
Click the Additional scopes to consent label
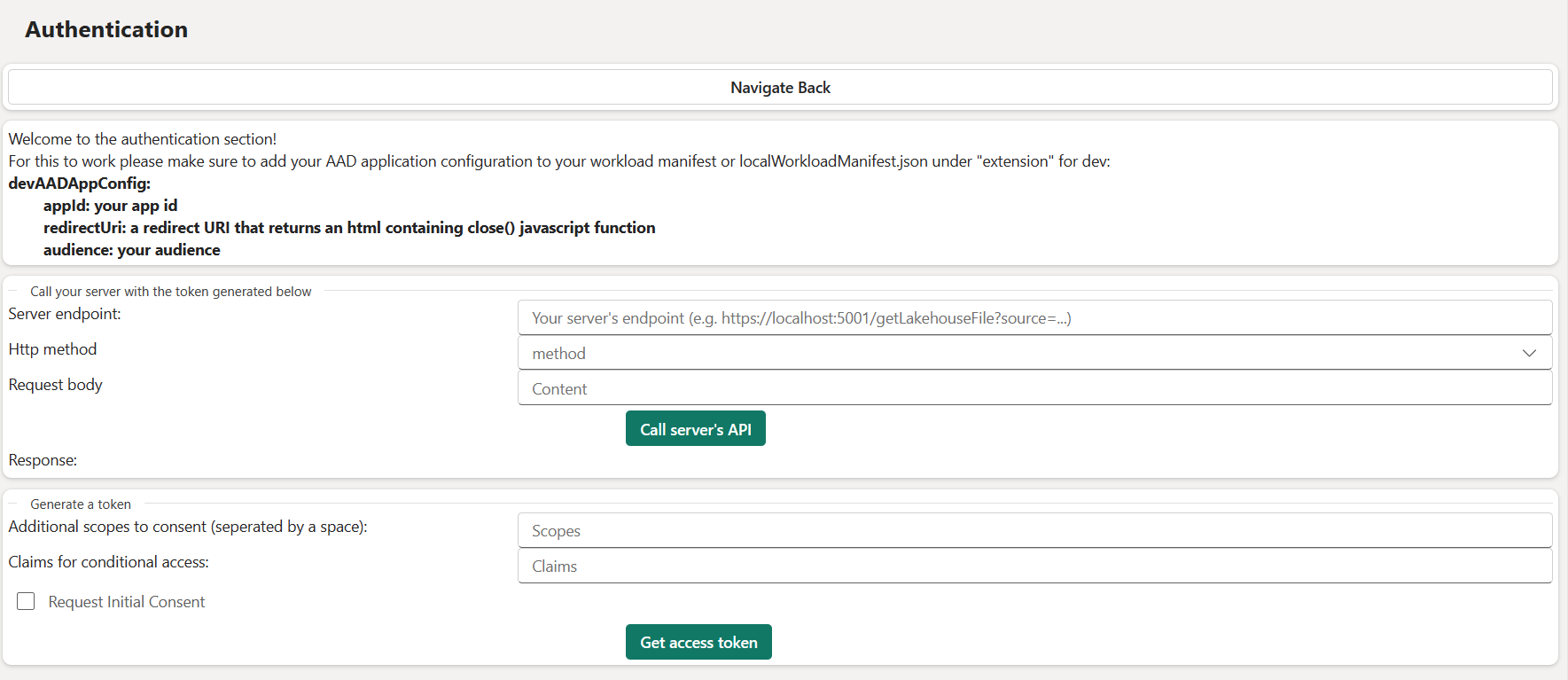pos(188,527)
